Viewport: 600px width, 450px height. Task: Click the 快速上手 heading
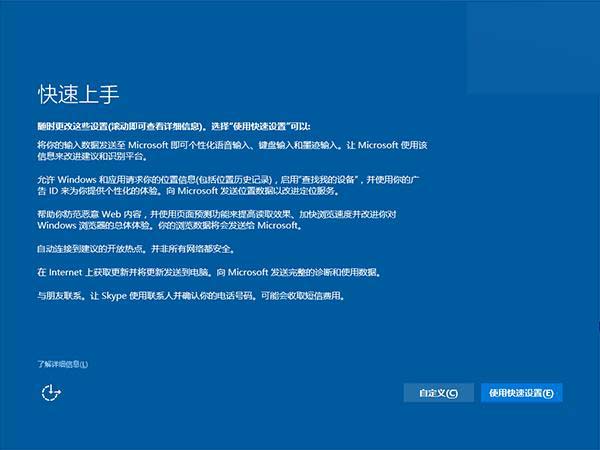point(78,94)
